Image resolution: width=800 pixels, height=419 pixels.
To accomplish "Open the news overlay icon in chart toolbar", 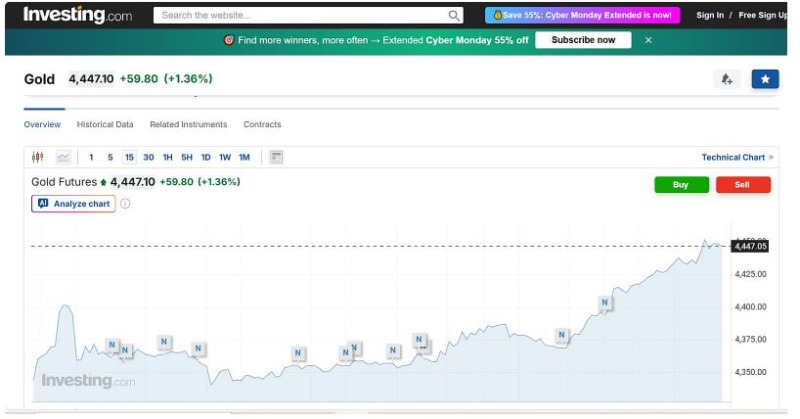I will [277, 157].
